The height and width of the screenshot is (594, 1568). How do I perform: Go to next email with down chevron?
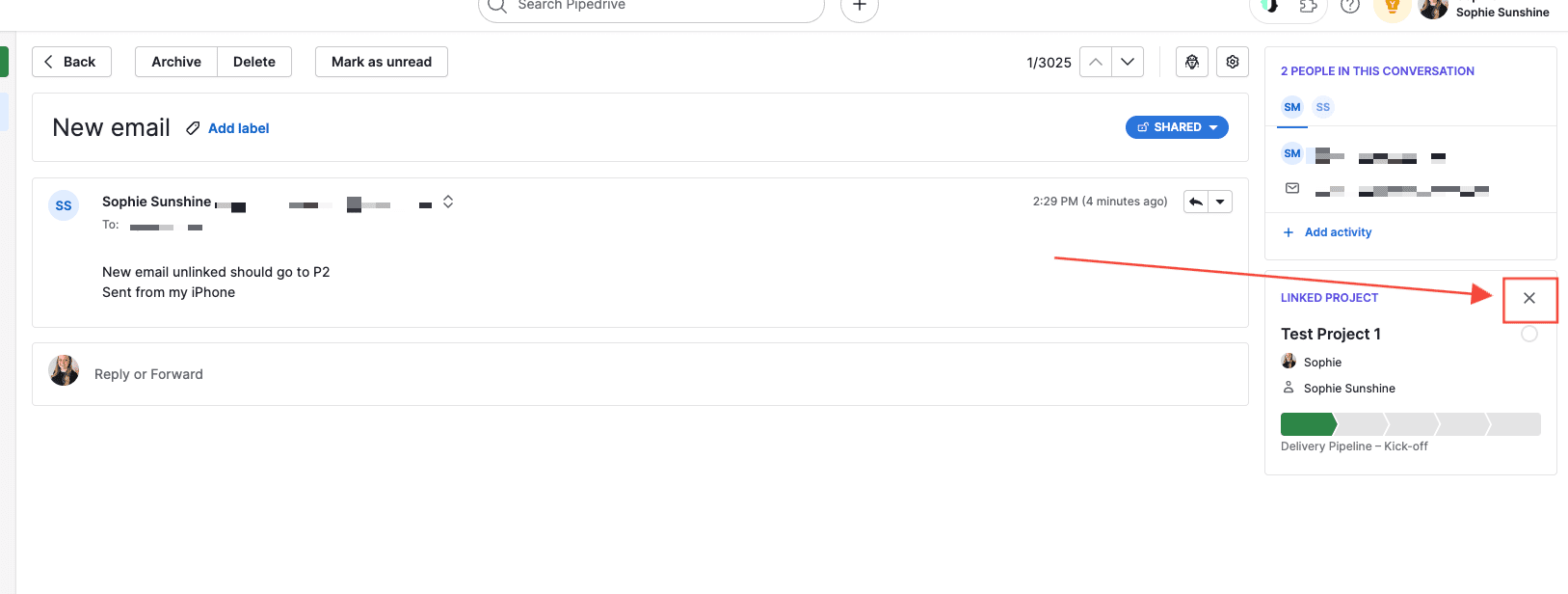click(x=1128, y=62)
